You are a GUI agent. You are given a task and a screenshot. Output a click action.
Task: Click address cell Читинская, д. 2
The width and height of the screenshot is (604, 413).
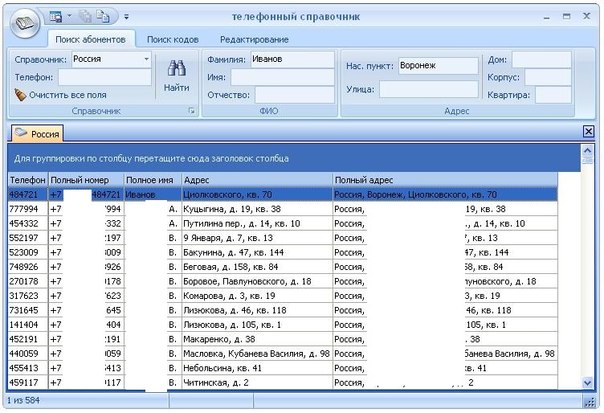click(x=257, y=383)
